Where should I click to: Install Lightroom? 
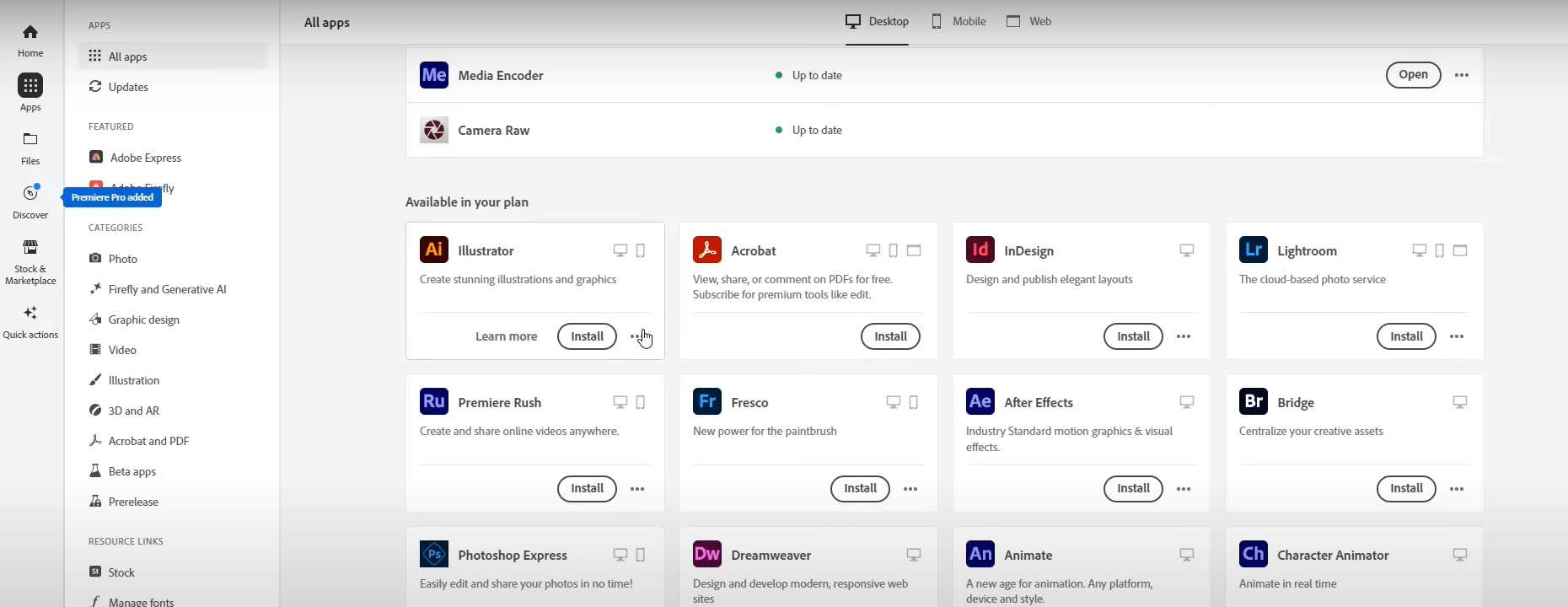tap(1406, 336)
